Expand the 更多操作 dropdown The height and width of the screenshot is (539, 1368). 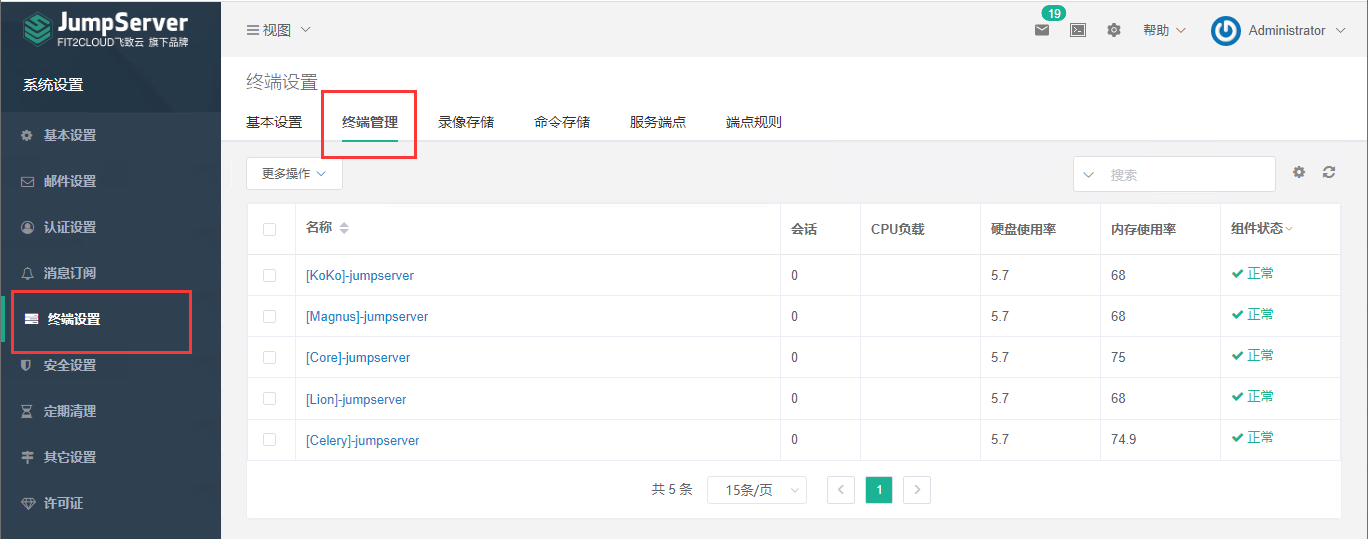click(294, 173)
